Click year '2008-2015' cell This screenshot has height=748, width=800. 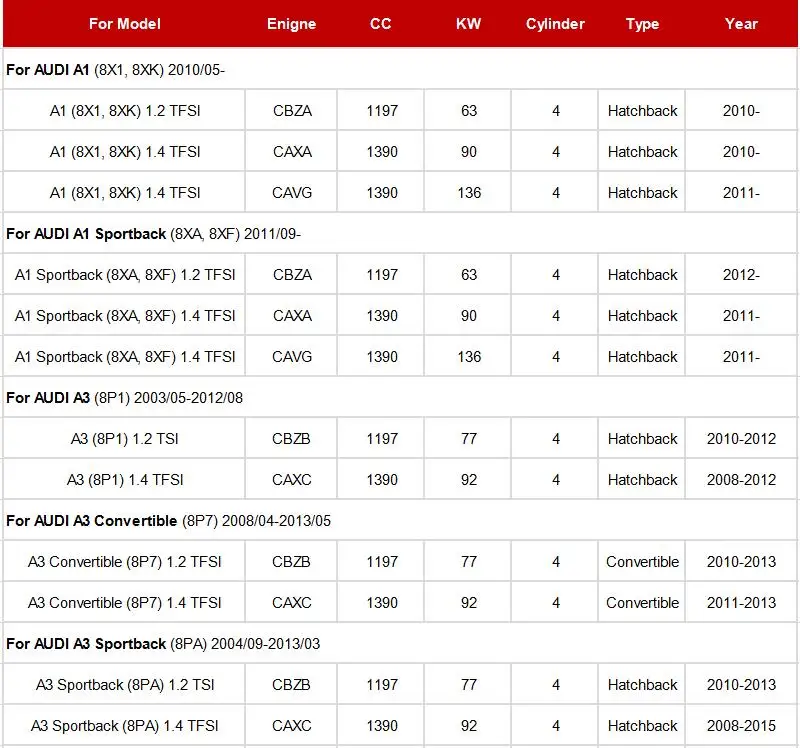(741, 726)
